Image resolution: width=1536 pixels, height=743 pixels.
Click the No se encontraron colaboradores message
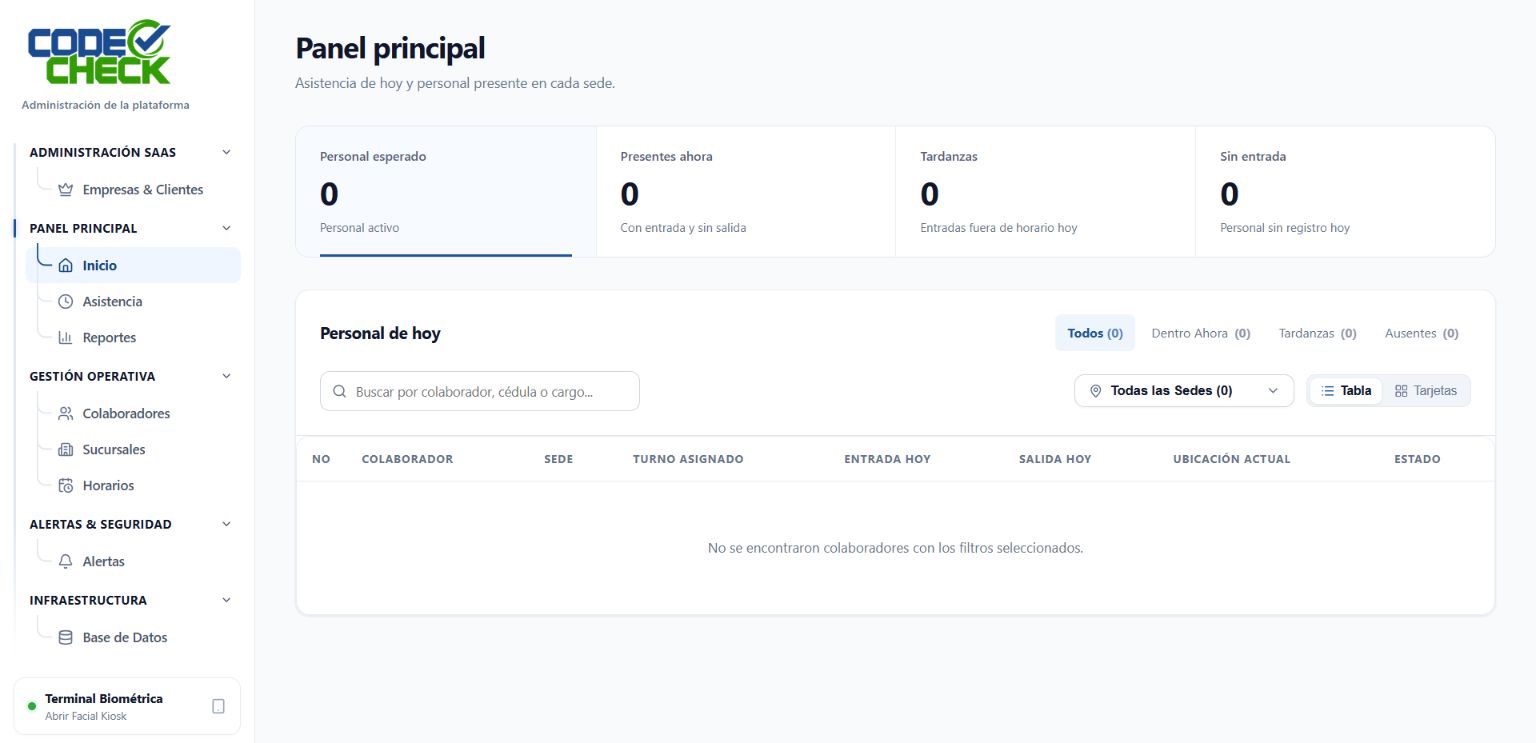pos(895,548)
